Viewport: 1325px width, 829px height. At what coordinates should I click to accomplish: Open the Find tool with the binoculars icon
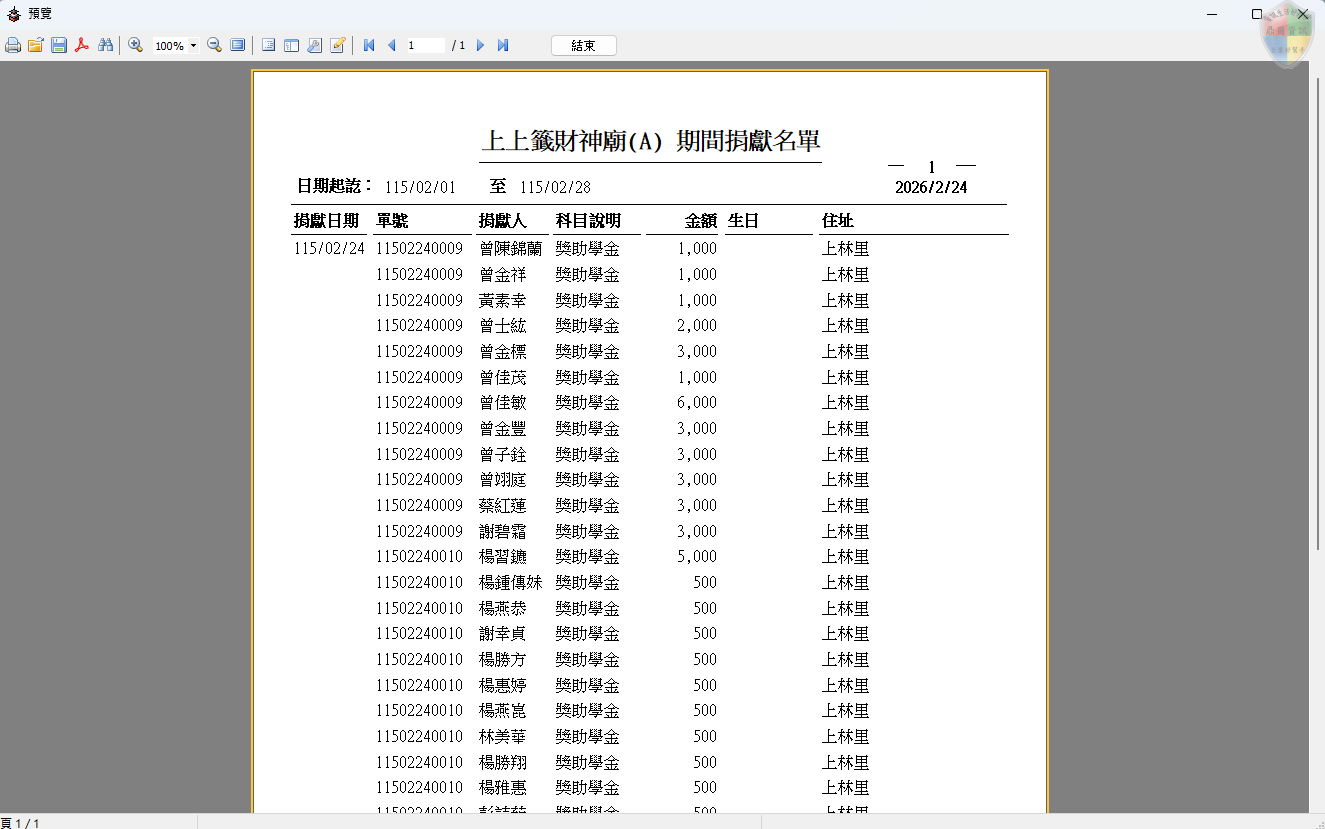coord(105,46)
